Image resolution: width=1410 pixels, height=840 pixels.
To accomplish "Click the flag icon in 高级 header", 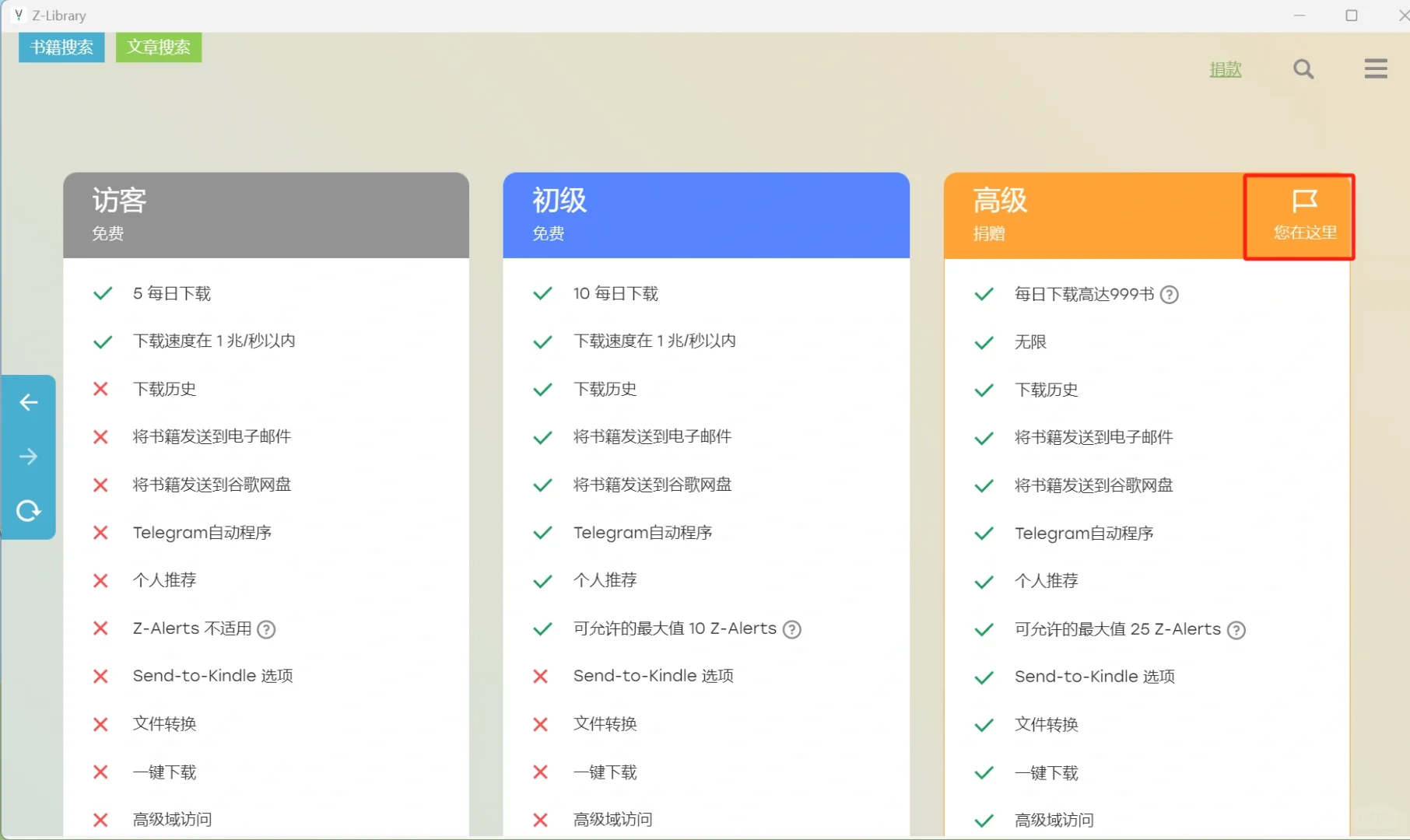I will pyautogui.click(x=1305, y=201).
